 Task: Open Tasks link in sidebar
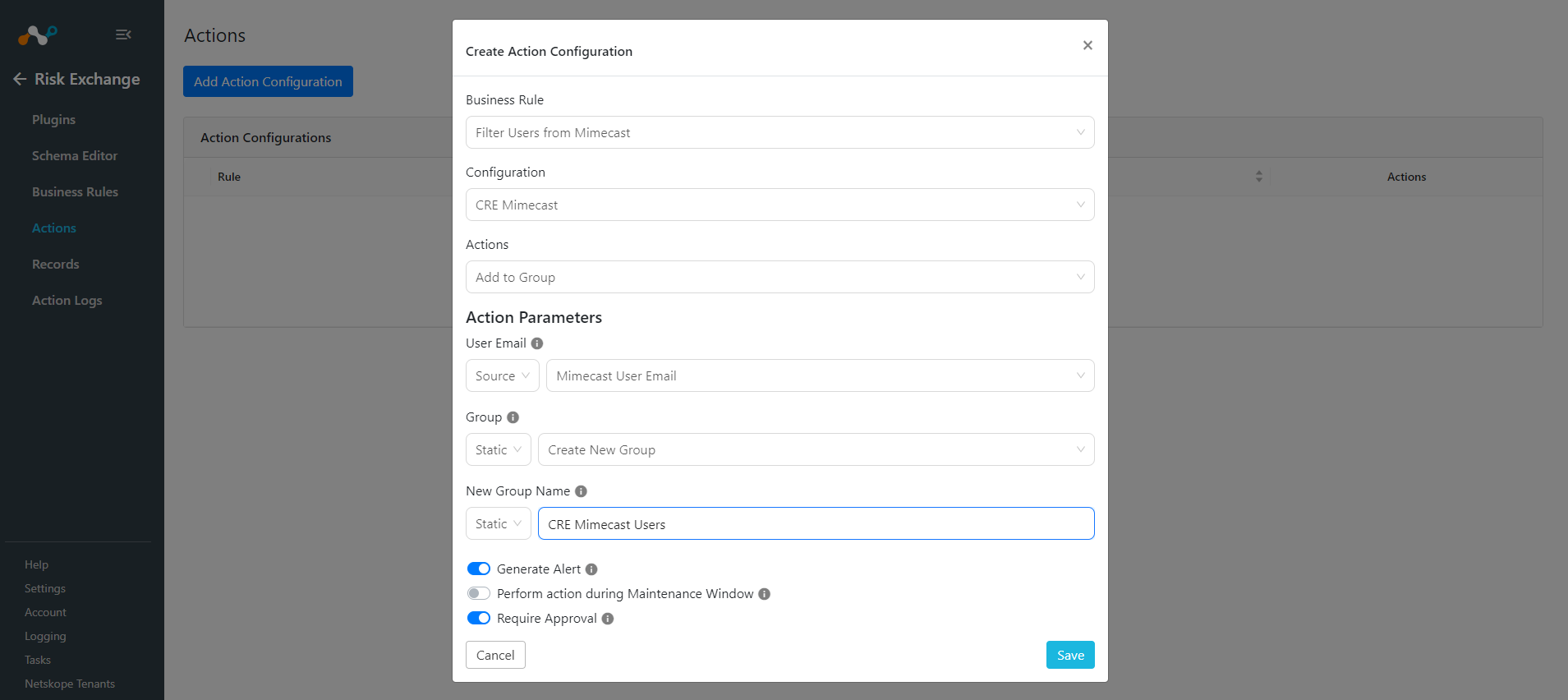pos(38,660)
